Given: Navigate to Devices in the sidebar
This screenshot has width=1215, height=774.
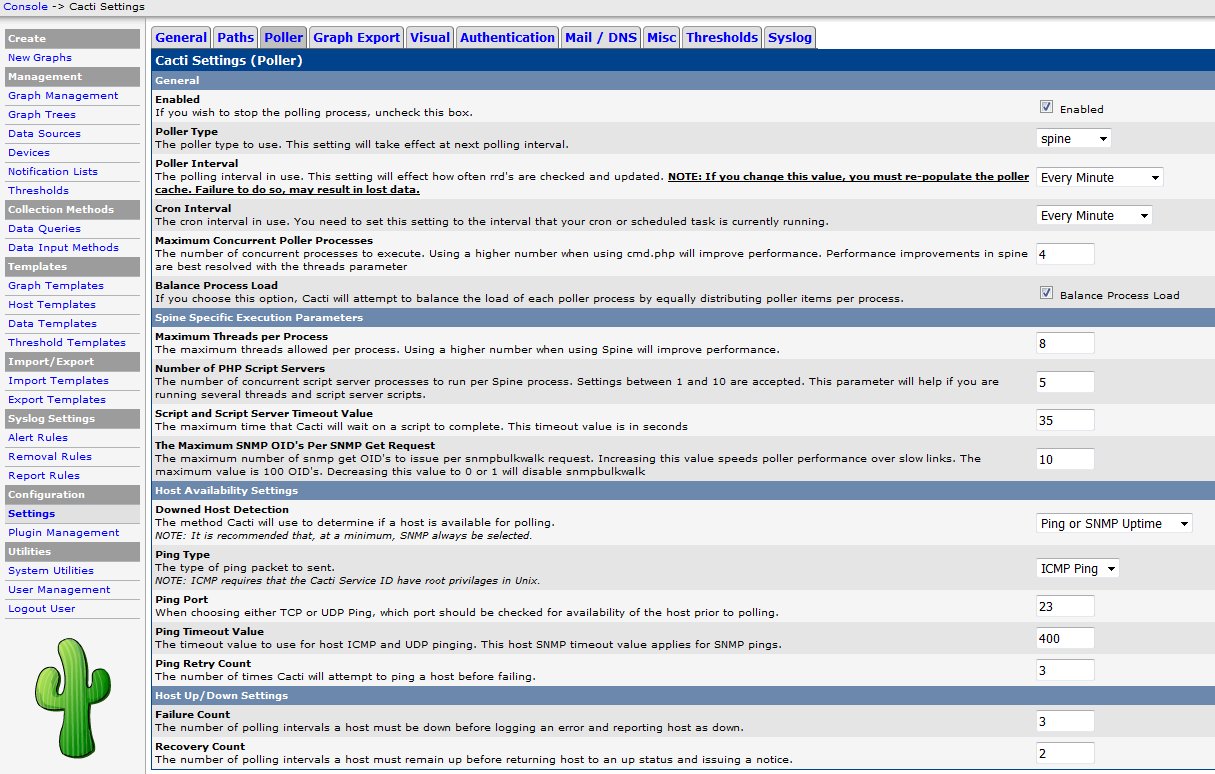Looking at the screenshot, I should pyautogui.click(x=29, y=153).
